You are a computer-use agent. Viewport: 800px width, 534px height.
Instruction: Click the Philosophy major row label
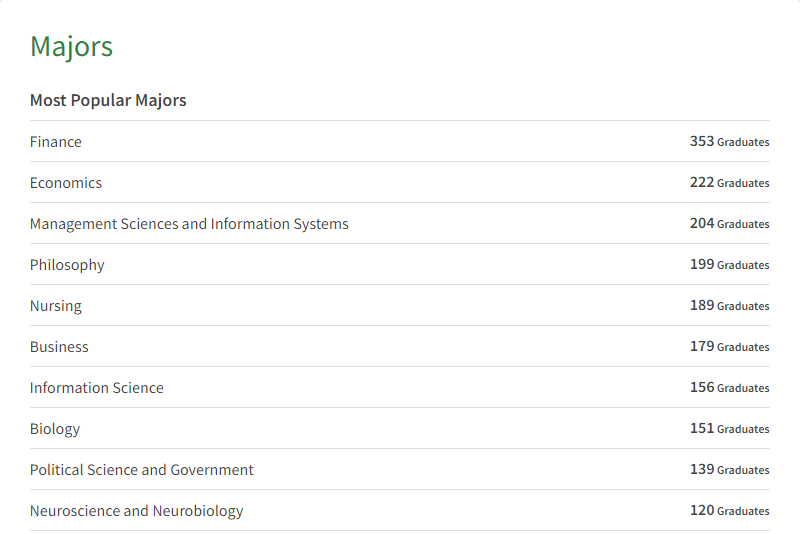click(67, 265)
